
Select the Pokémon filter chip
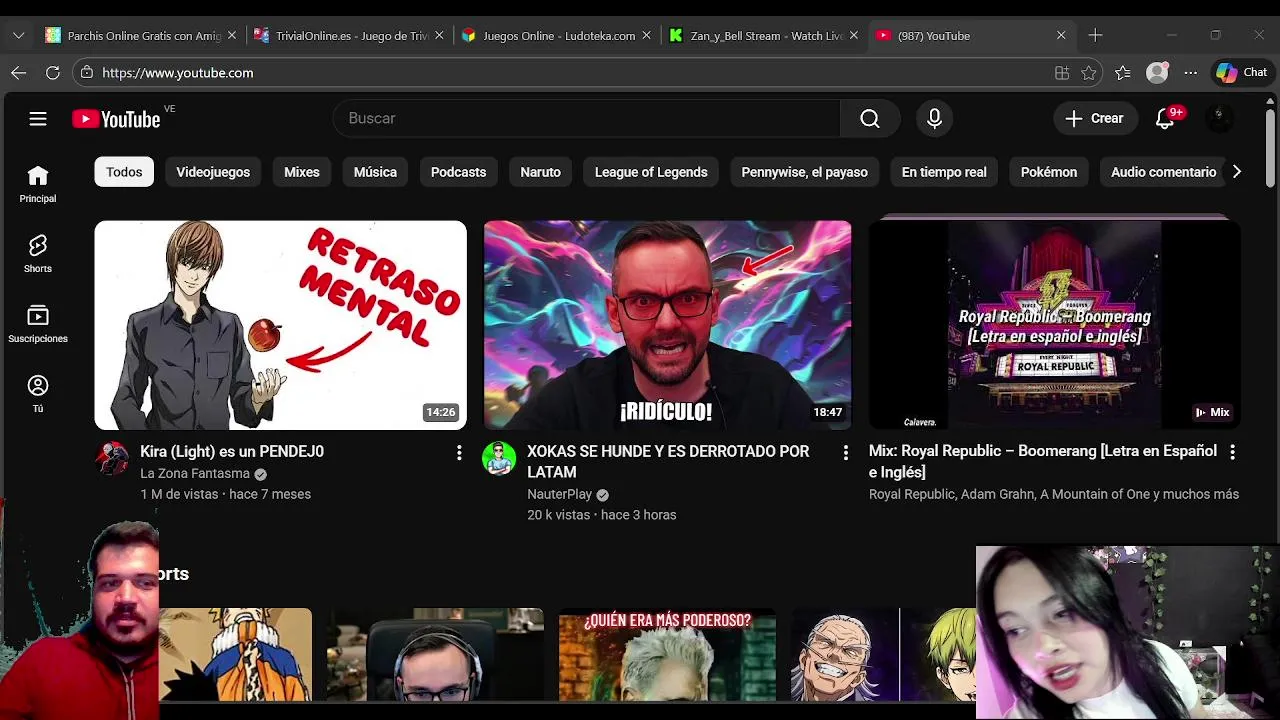pyautogui.click(x=1049, y=172)
